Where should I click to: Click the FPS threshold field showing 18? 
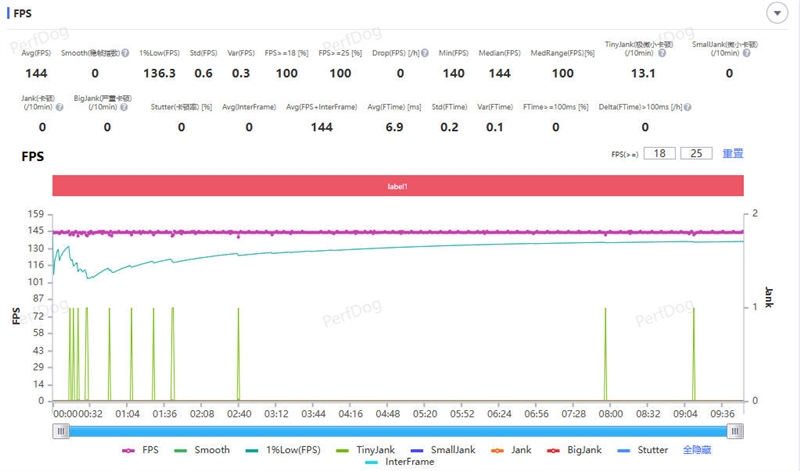click(x=659, y=154)
